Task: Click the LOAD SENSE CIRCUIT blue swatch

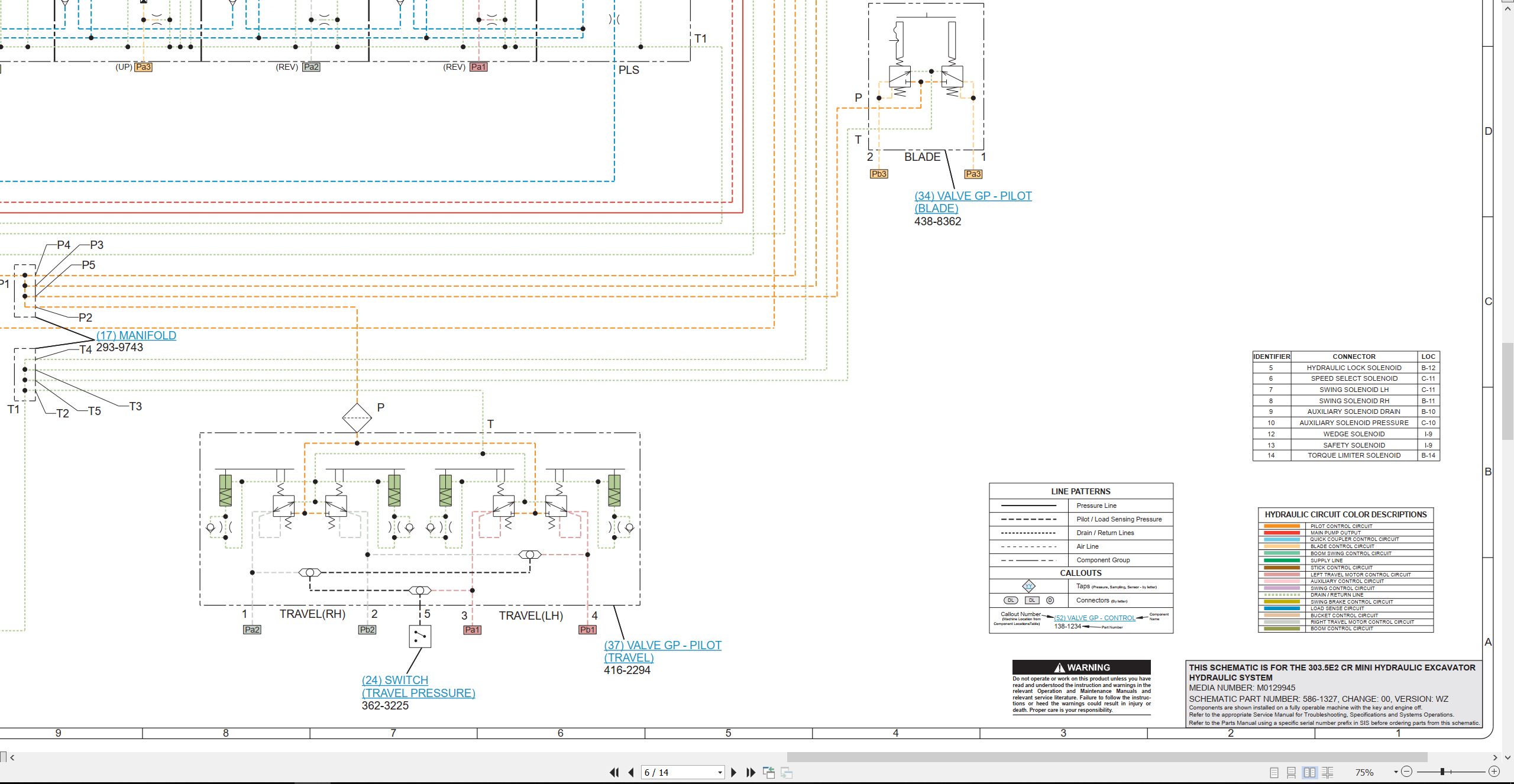Action: coord(1282,608)
